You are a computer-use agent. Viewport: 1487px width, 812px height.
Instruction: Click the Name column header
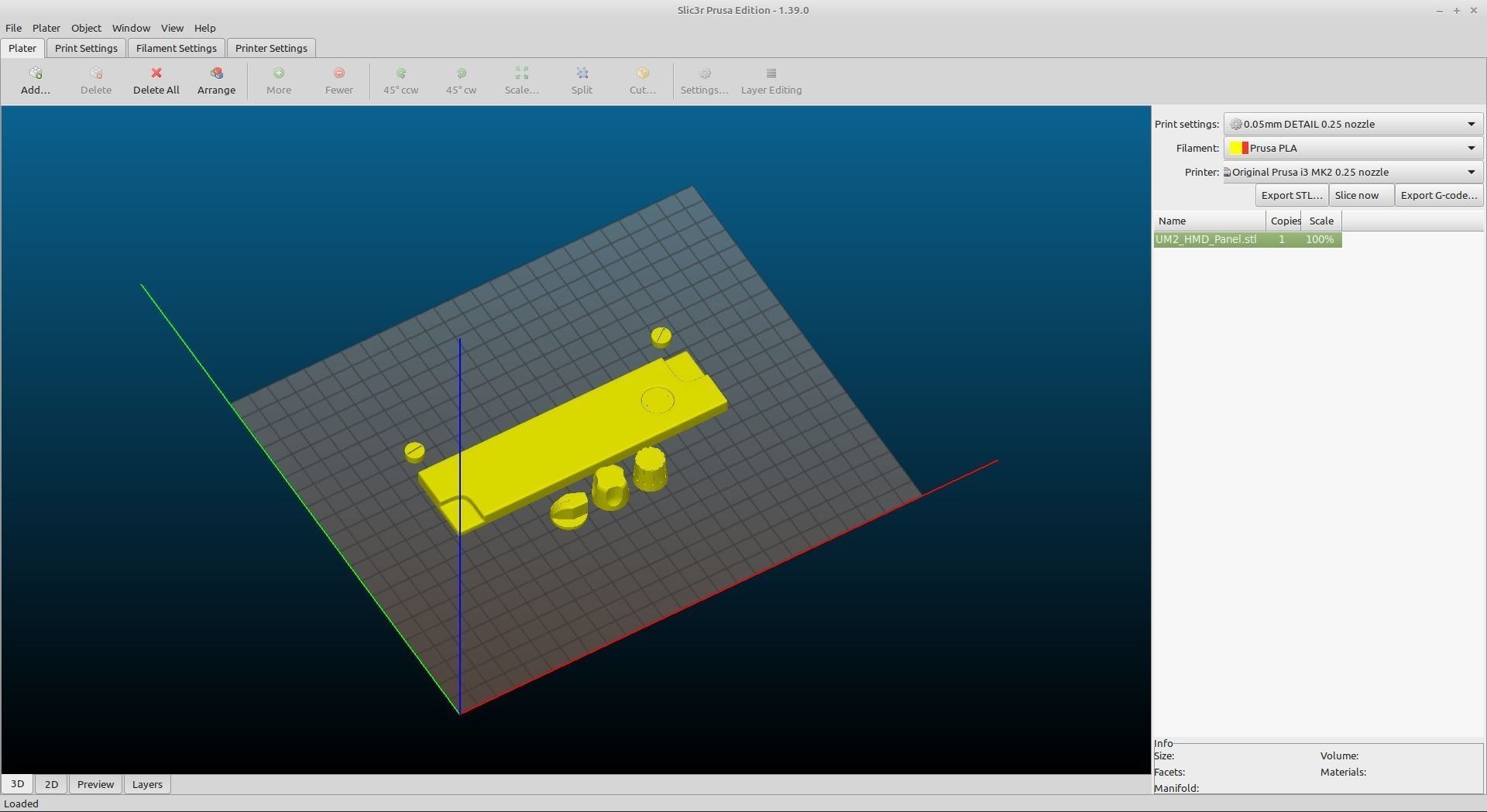point(1210,221)
